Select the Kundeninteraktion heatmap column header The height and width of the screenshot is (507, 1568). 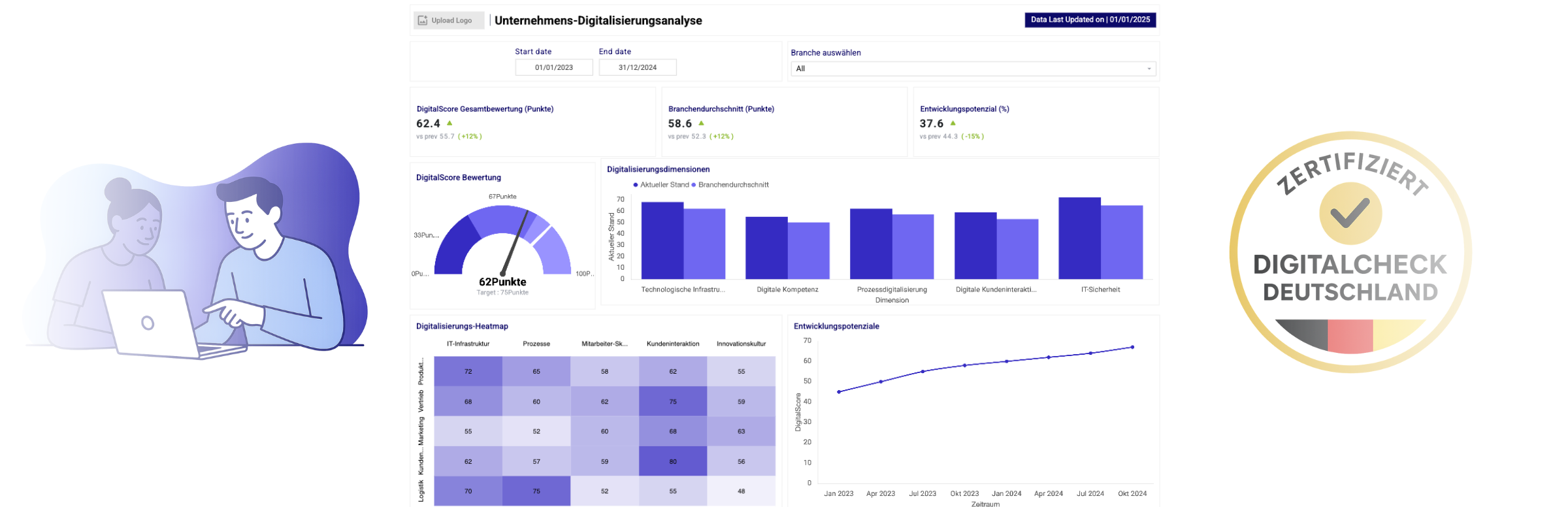[672, 344]
